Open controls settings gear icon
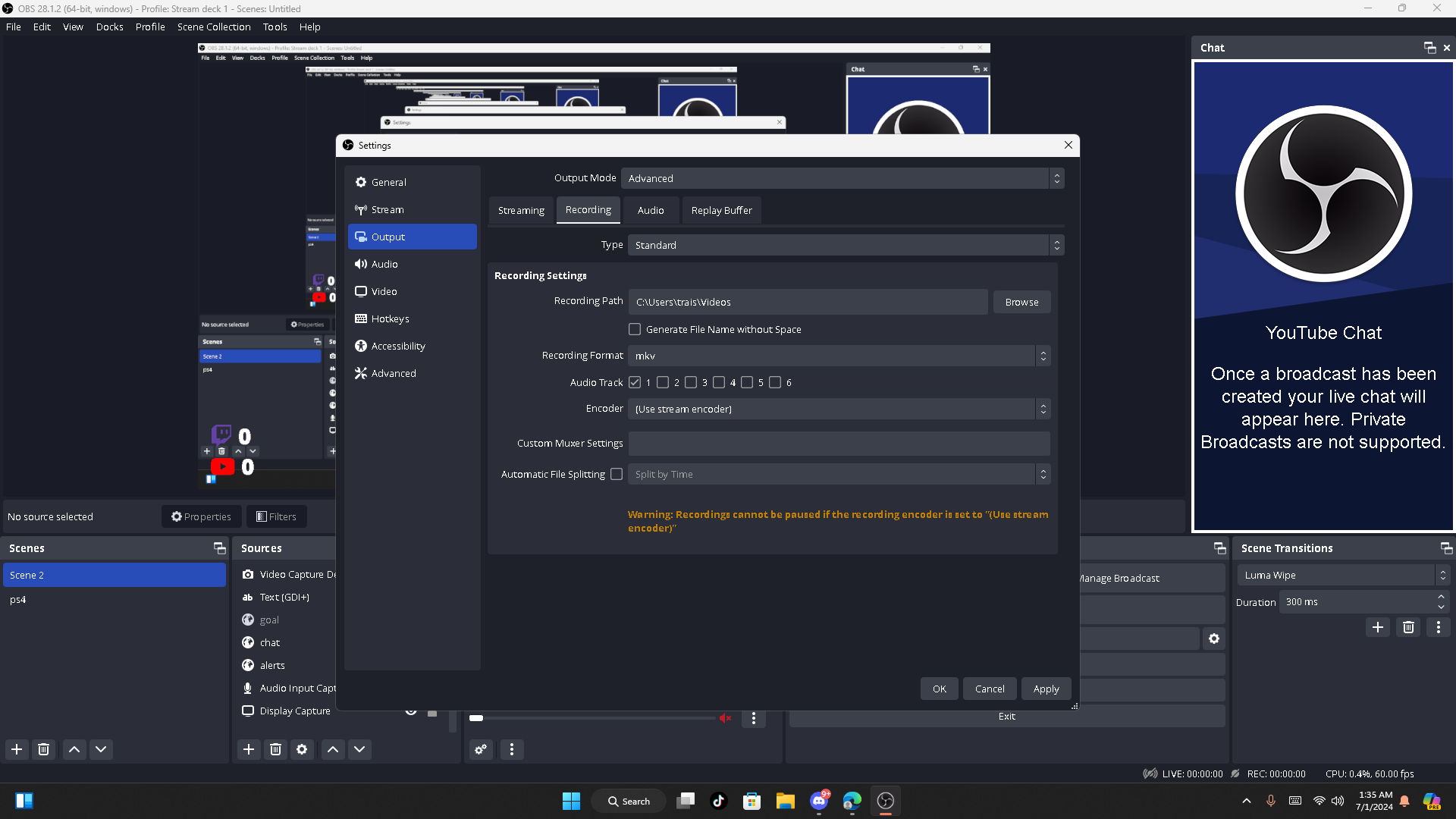1456x819 pixels. [1214, 639]
